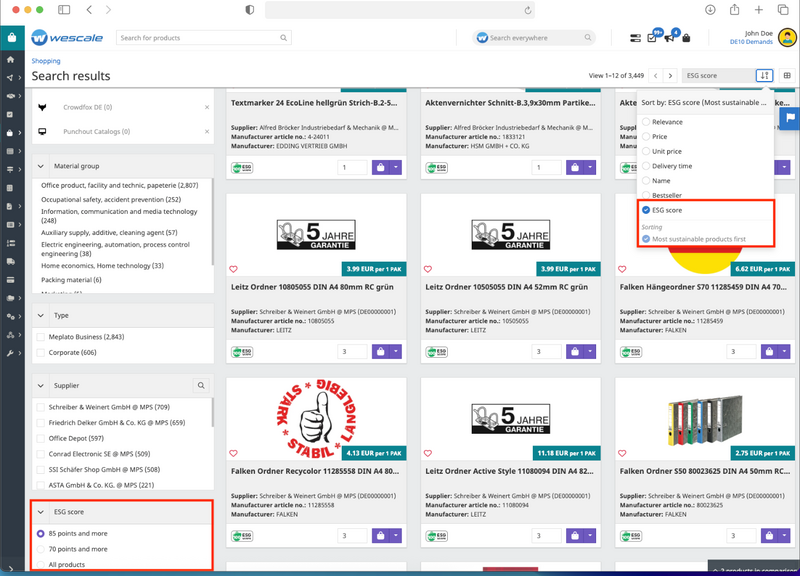Collapse the Type filter section
Image resolution: width=800 pixels, height=576 pixels.
tap(41, 315)
